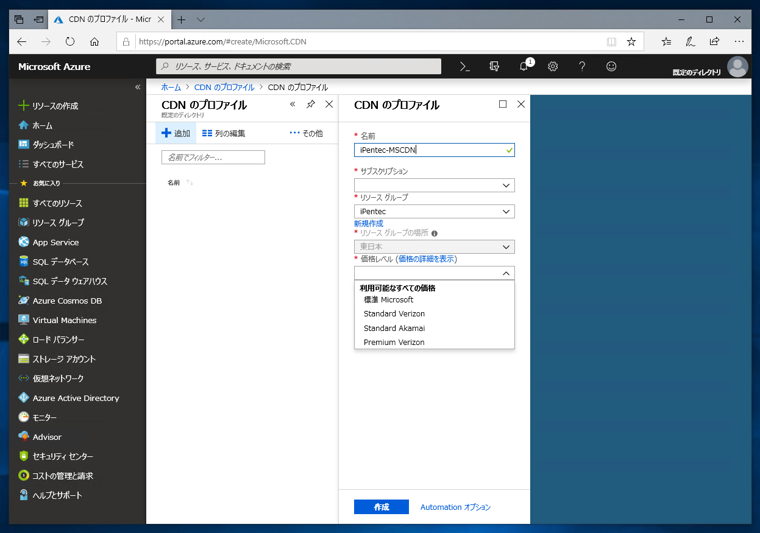Pin the CDN profile list blade
The image size is (760, 533).
(311, 104)
